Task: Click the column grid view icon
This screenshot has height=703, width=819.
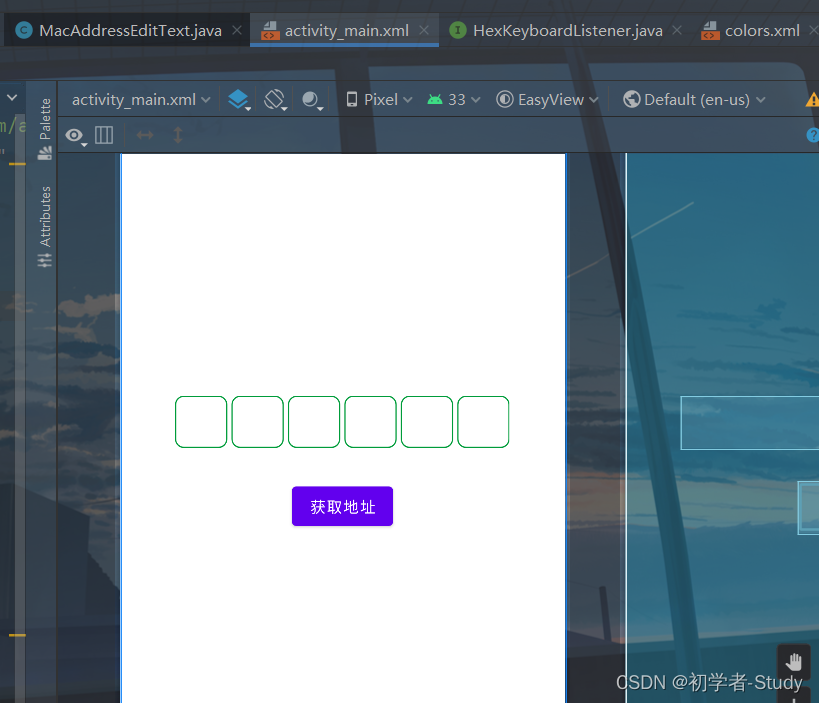Action: 104,135
